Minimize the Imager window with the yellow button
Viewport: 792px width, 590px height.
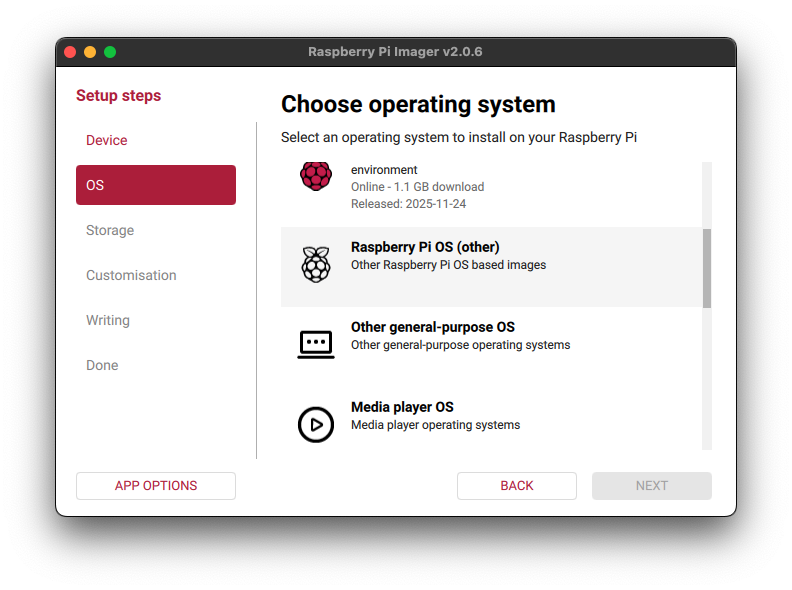(90, 52)
